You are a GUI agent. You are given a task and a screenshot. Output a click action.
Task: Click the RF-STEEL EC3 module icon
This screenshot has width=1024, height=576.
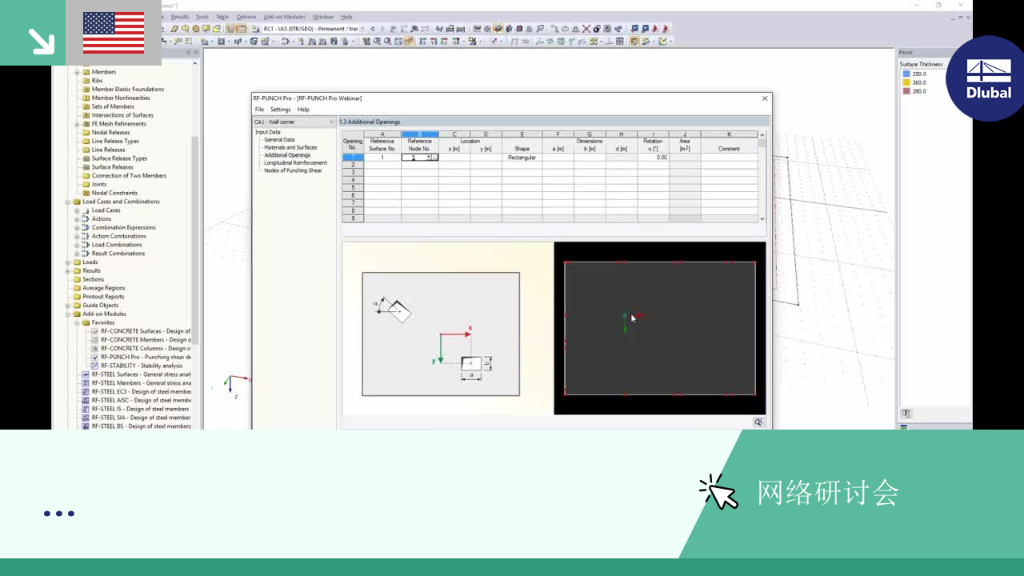point(86,392)
